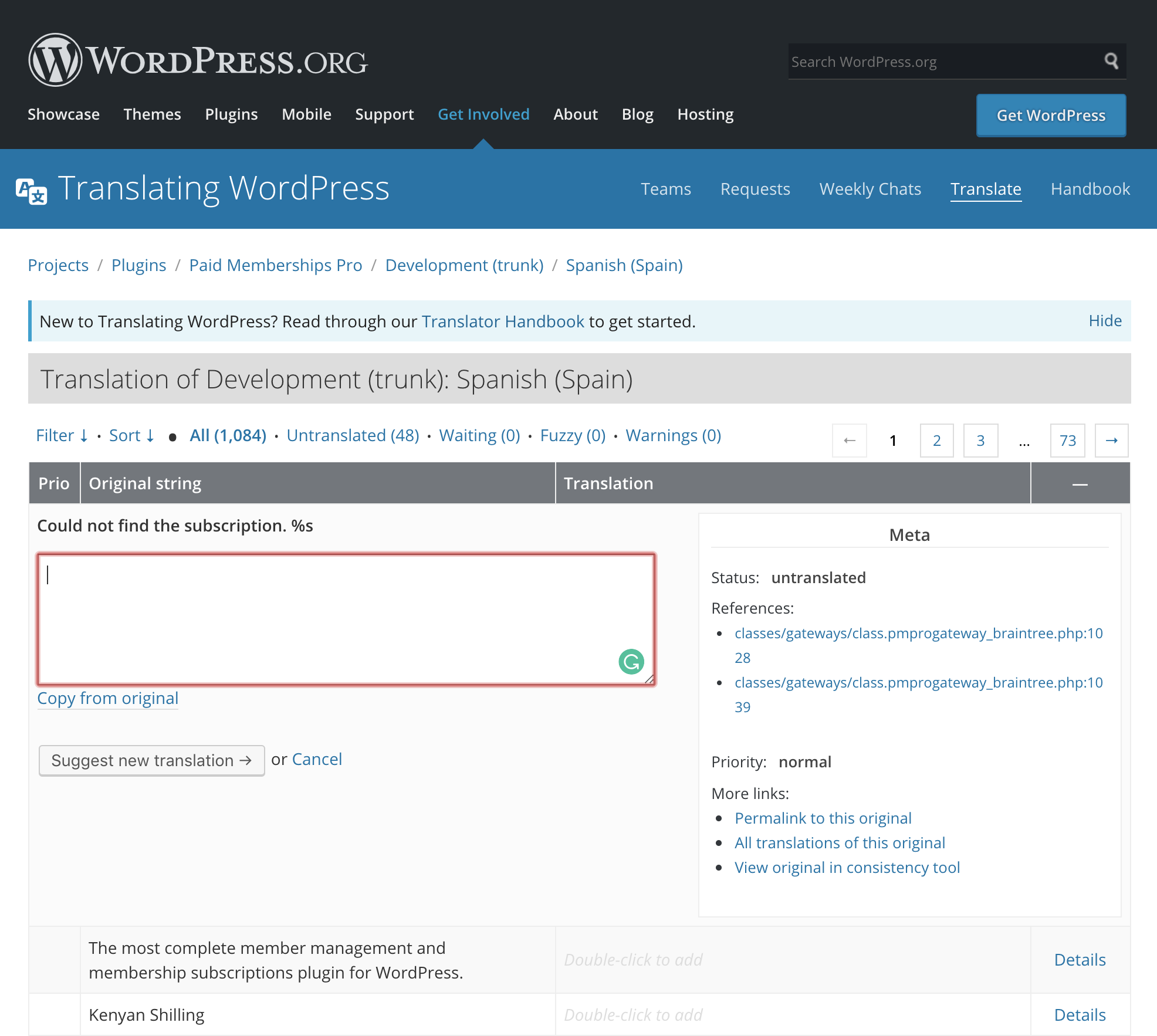The height and width of the screenshot is (1036, 1157).
Task: Open the Blog menu item
Action: pyautogui.click(x=638, y=114)
